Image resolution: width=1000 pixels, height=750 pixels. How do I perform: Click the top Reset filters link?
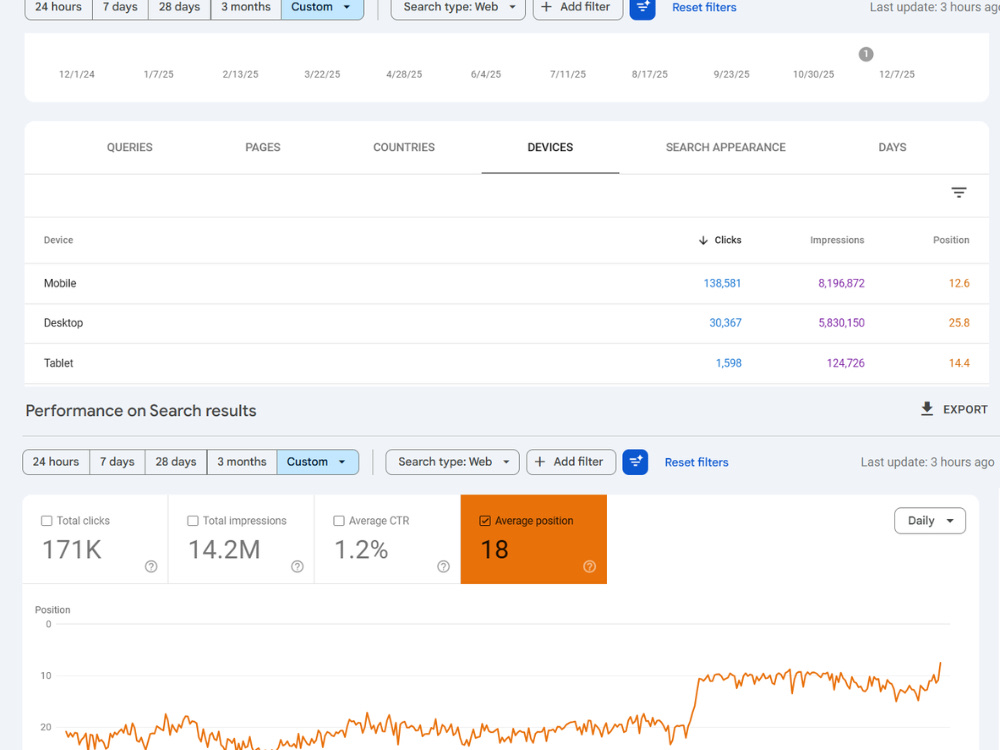[704, 8]
